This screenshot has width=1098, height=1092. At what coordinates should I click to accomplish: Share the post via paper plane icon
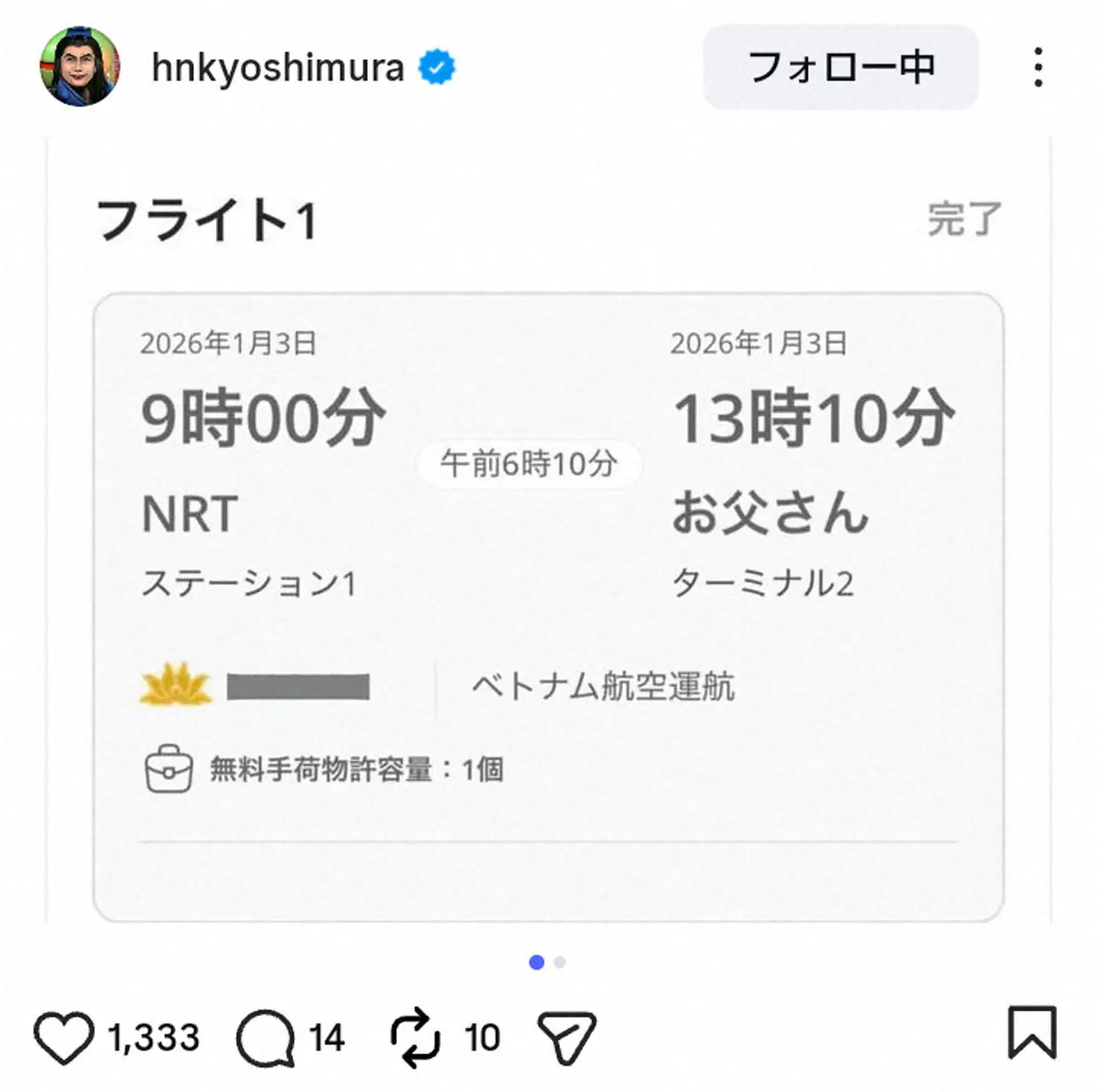(567, 1038)
